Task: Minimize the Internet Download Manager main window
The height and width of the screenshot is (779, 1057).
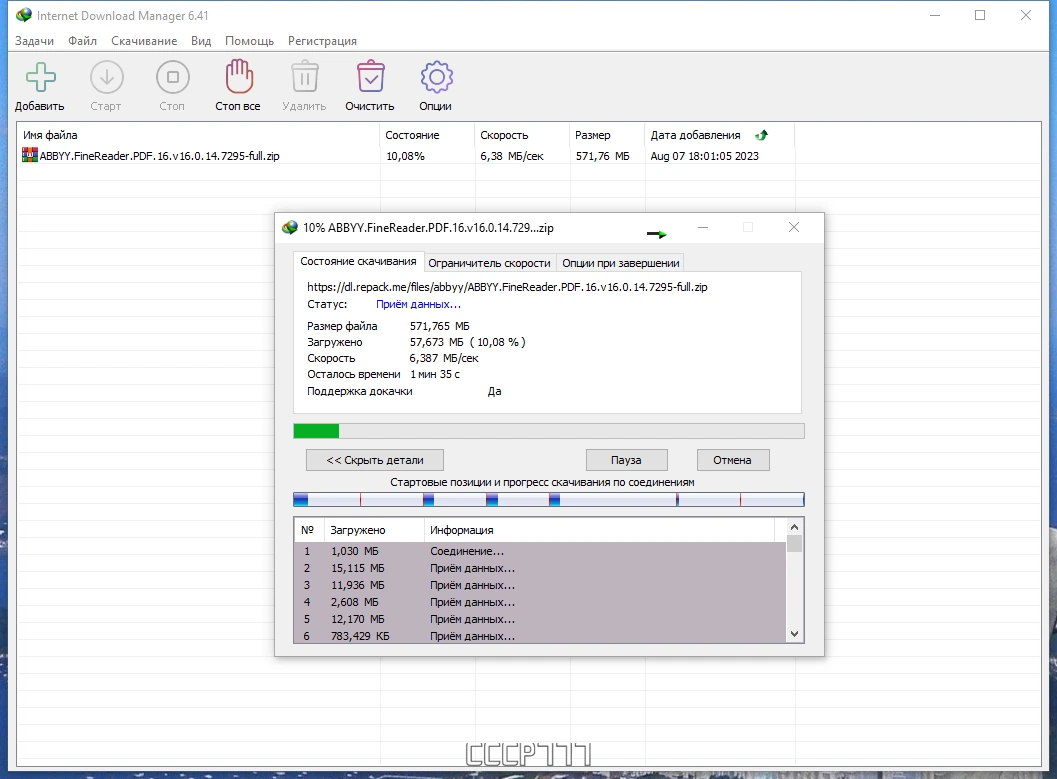Action: 935,15
